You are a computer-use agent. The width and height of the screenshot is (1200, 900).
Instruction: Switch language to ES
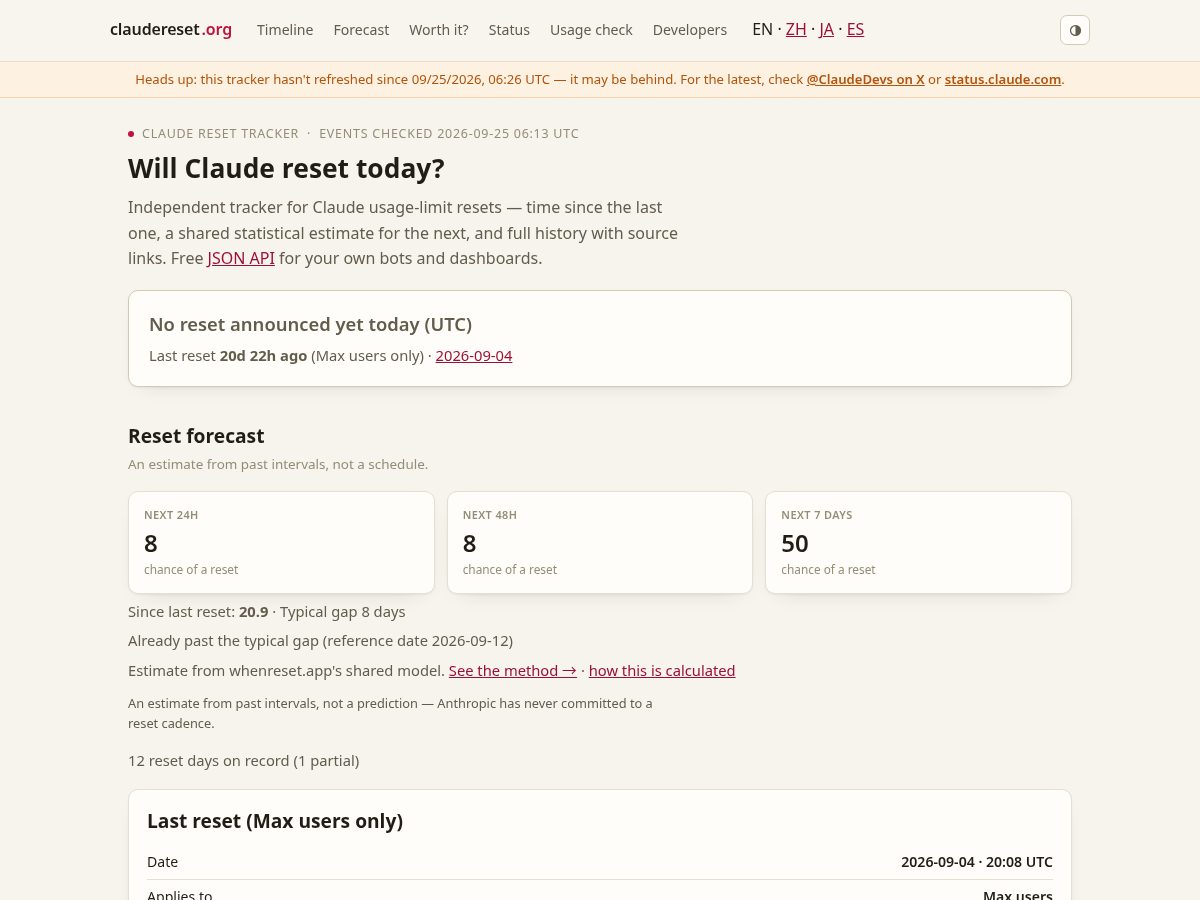pyautogui.click(x=855, y=29)
